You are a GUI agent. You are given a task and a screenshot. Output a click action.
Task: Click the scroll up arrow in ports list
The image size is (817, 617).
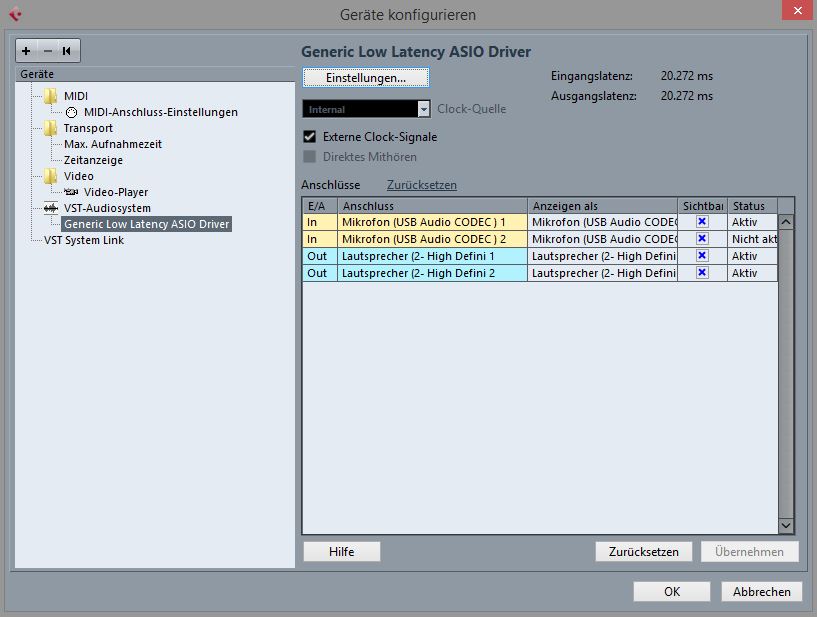(786, 222)
